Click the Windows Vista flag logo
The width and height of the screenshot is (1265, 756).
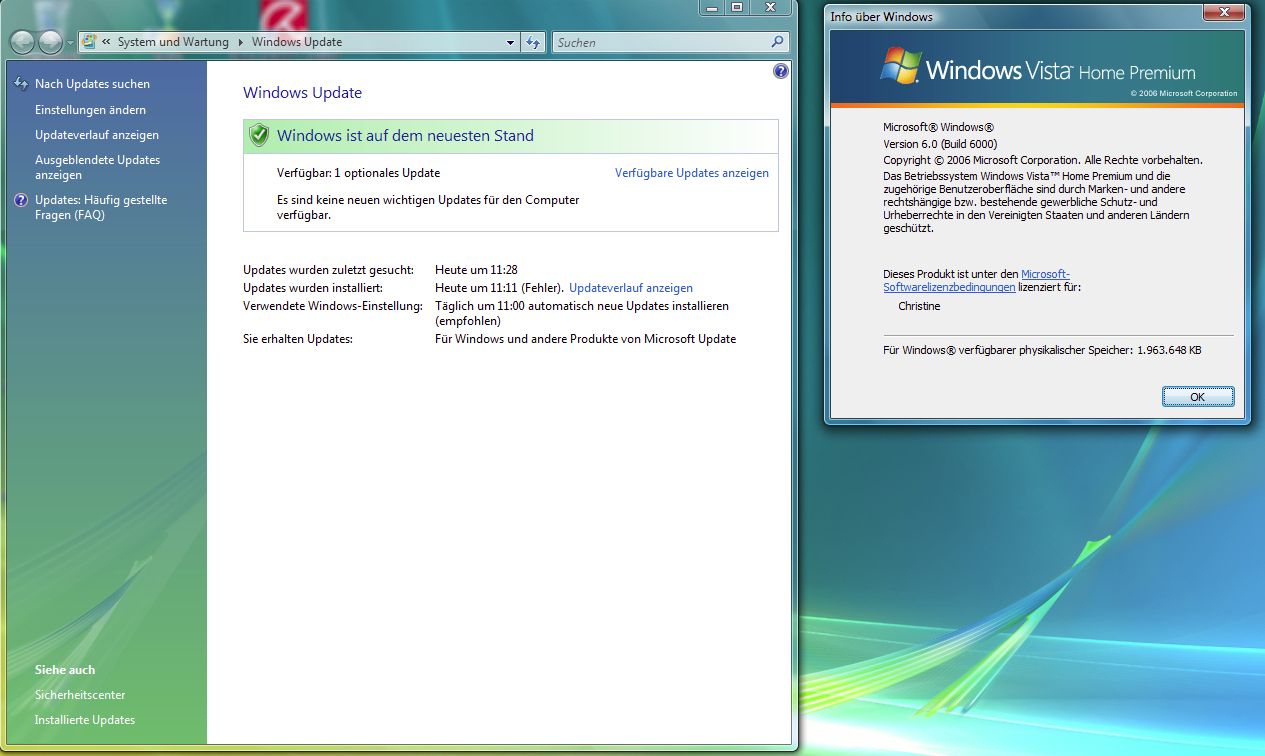[x=900, y=66]
